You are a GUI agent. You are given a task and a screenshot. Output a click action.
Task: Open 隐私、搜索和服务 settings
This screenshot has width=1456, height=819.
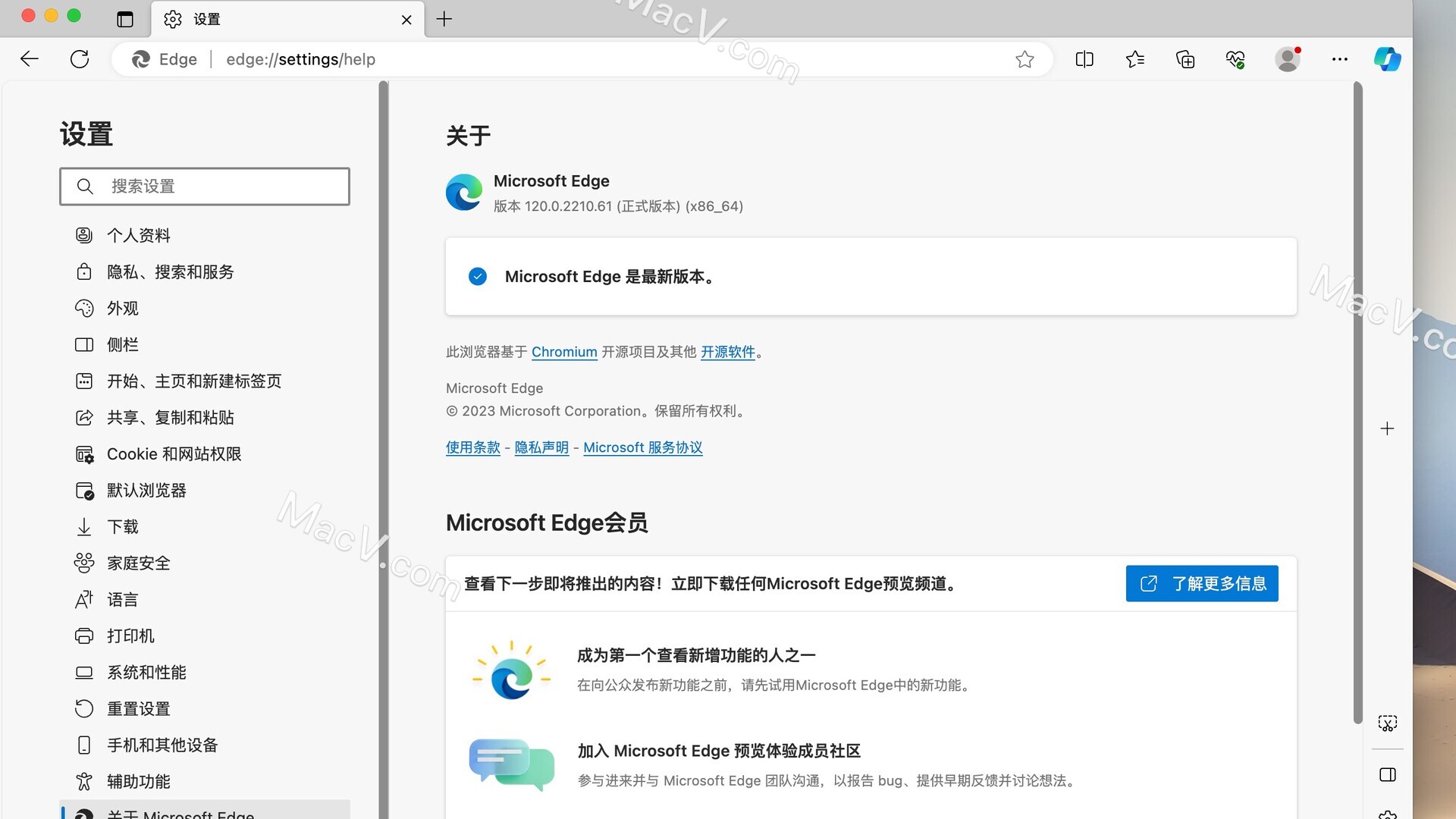click(205, 271)
